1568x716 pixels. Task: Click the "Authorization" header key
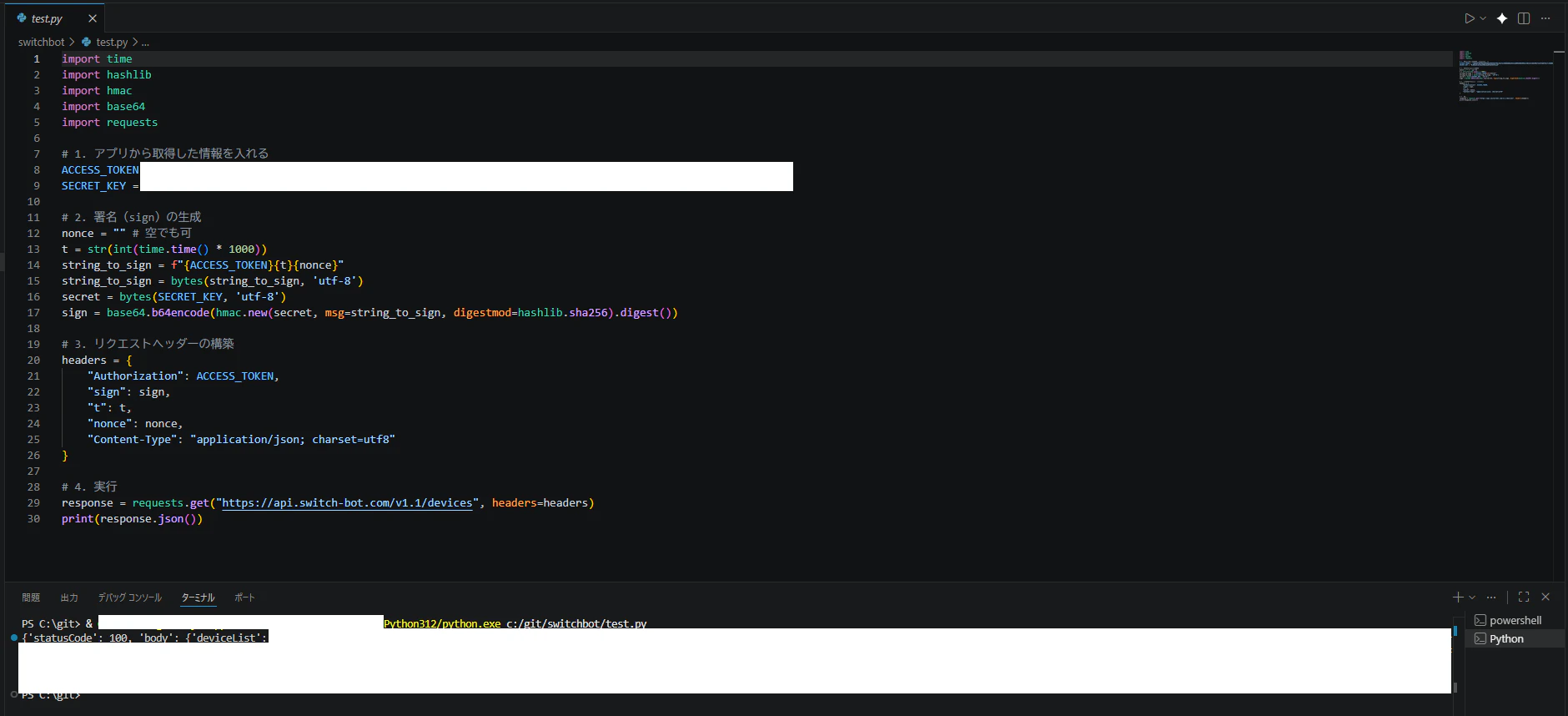pyautogui.click(x=135, y=376)
